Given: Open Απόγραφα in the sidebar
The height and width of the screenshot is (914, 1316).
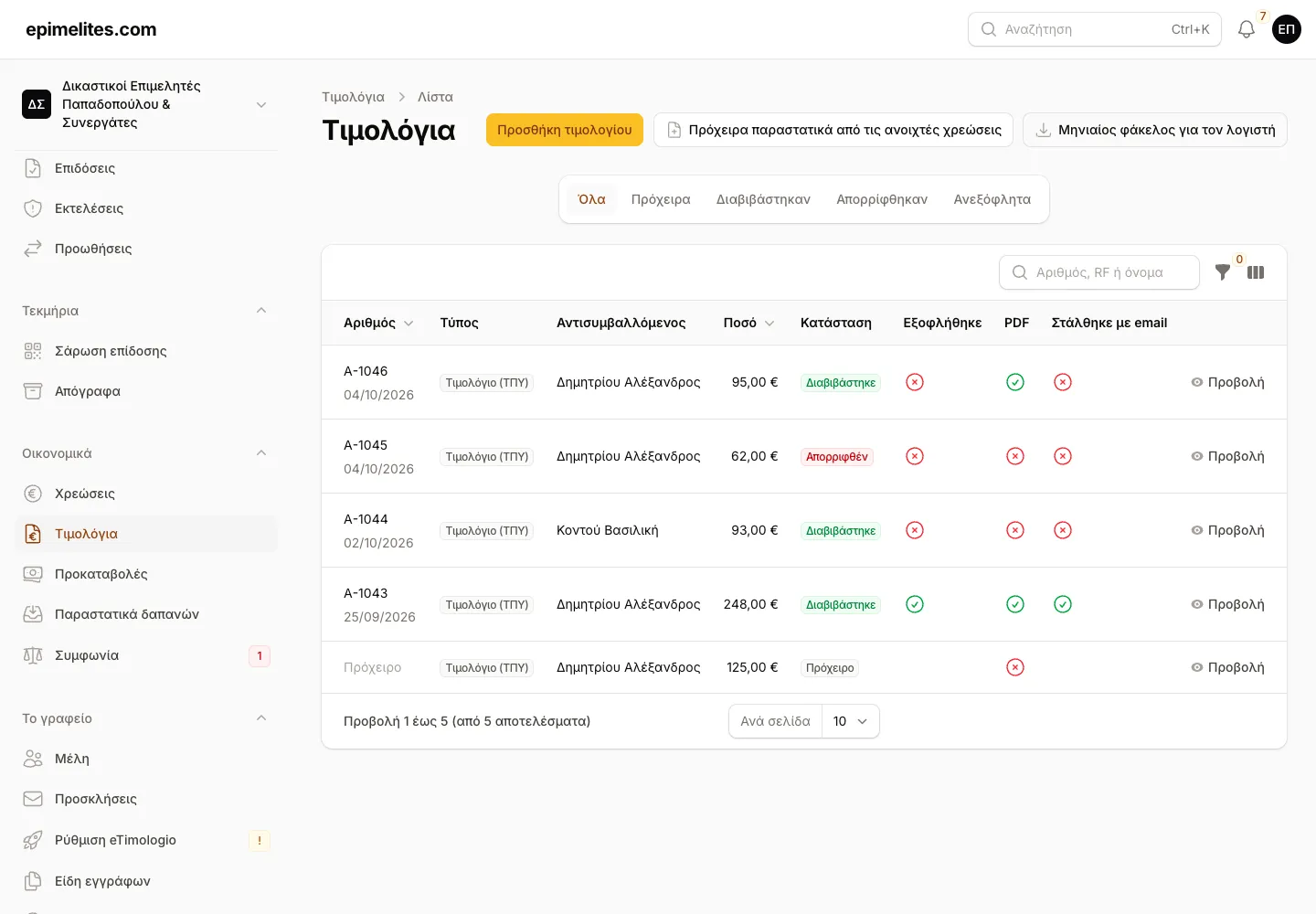Looking at the screenshot, I should pyautogui.click(x=147, y=391).
